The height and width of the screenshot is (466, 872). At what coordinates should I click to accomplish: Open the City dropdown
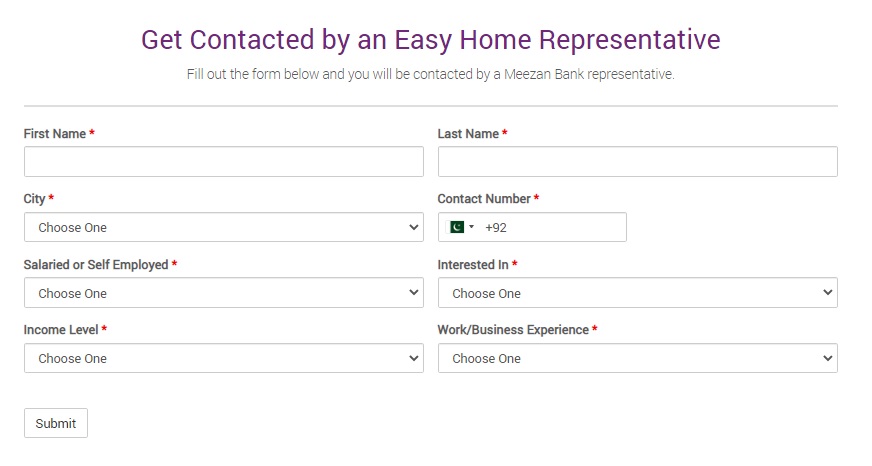223,227
